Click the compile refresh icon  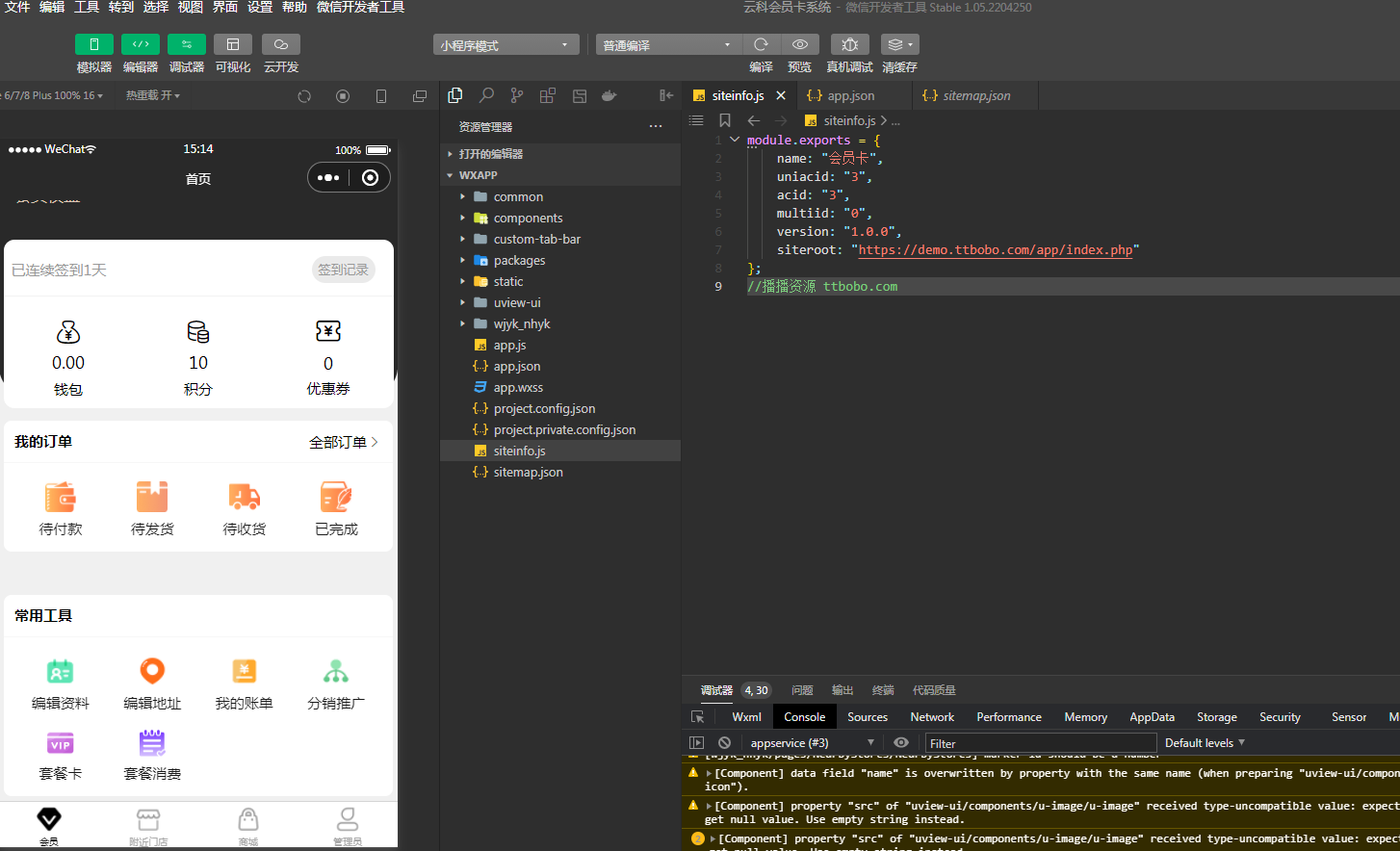tap(761, 44)
